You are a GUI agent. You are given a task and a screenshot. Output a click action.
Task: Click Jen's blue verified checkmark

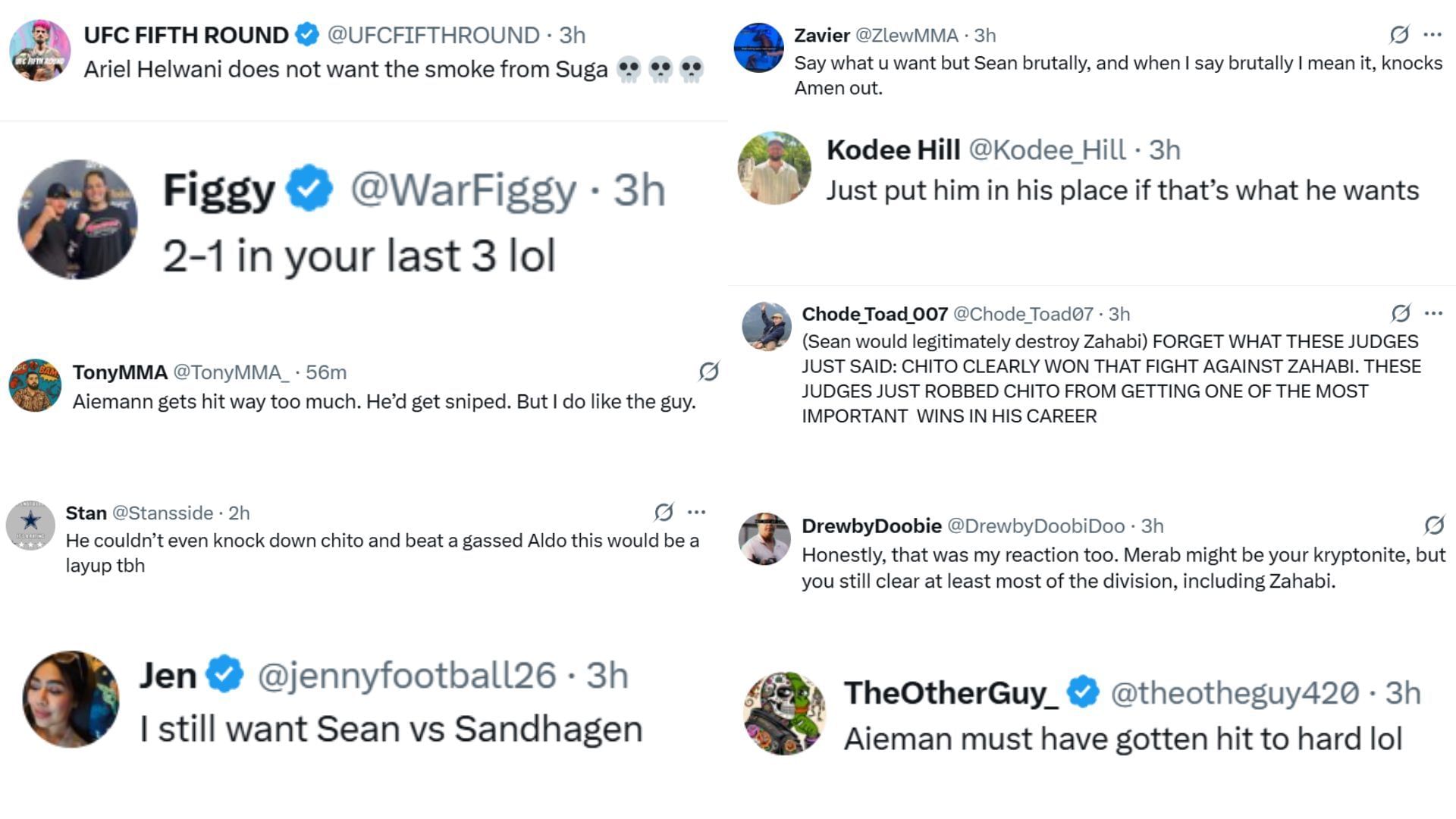pyautogui.click(x=225, y=674)
